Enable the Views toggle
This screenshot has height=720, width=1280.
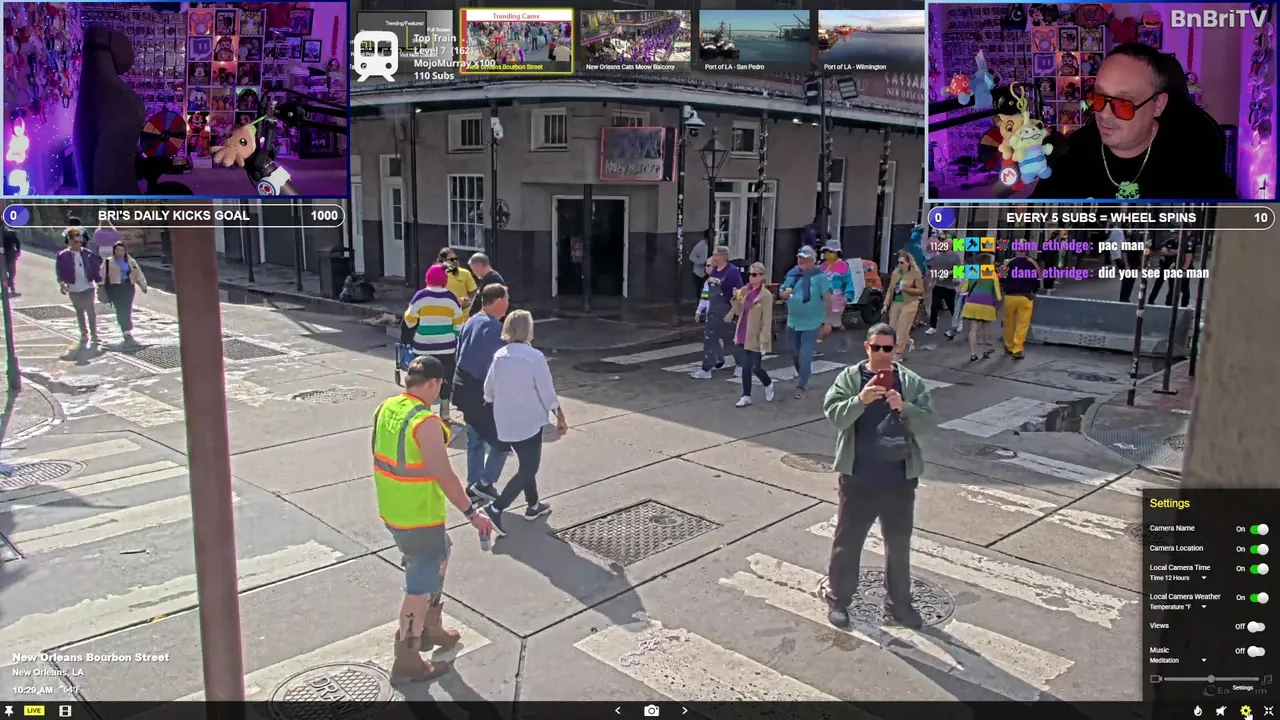1256,627
